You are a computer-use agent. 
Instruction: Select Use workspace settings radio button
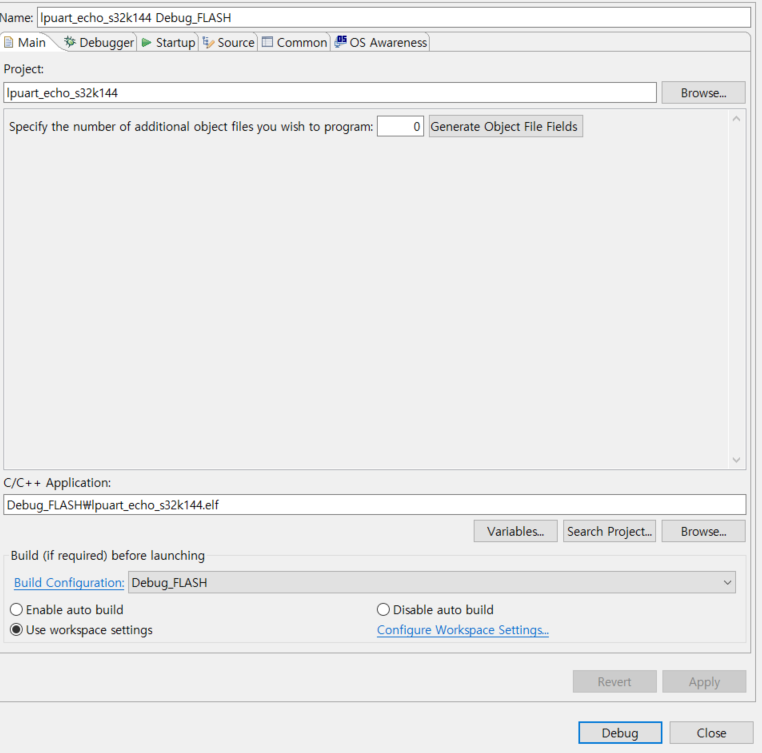(17, 630)
